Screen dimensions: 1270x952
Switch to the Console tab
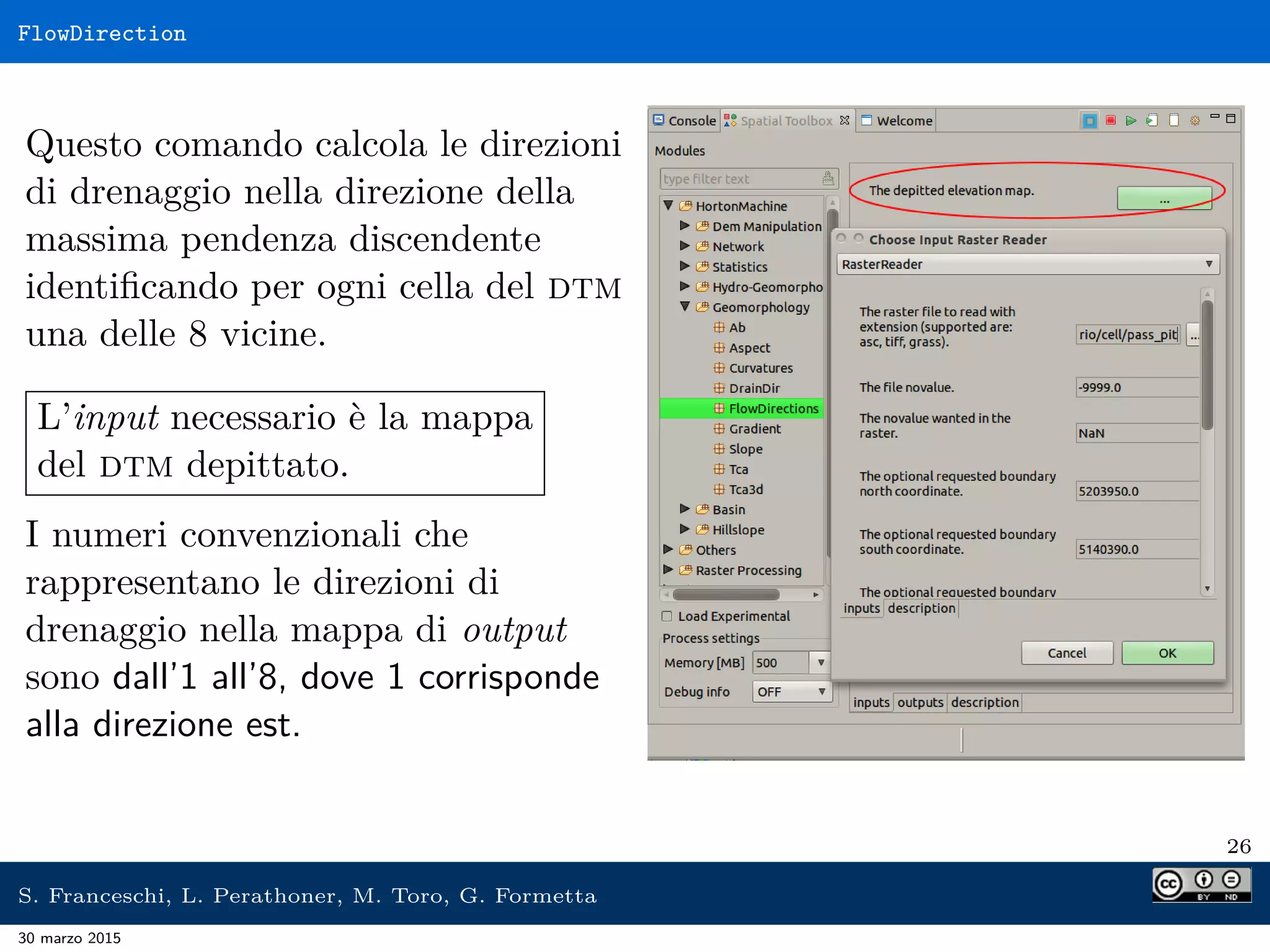(x=685, y=120)
